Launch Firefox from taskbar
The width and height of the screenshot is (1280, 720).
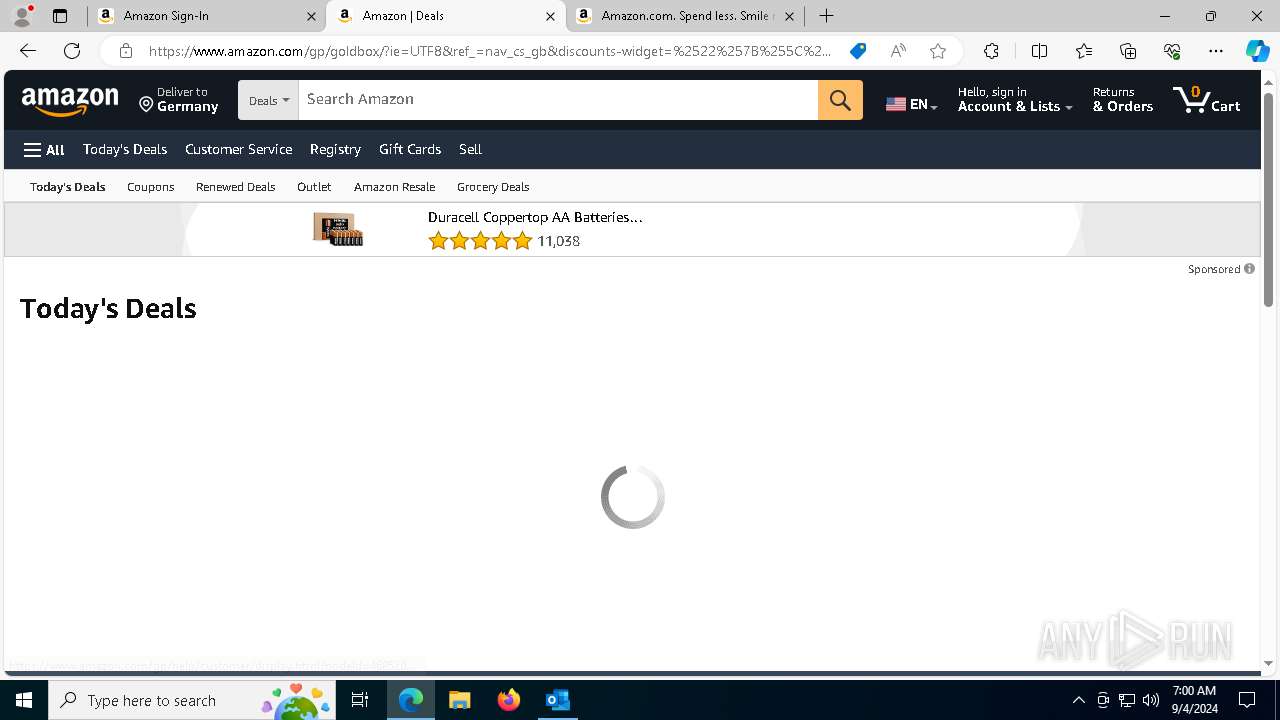coord(509,700)
